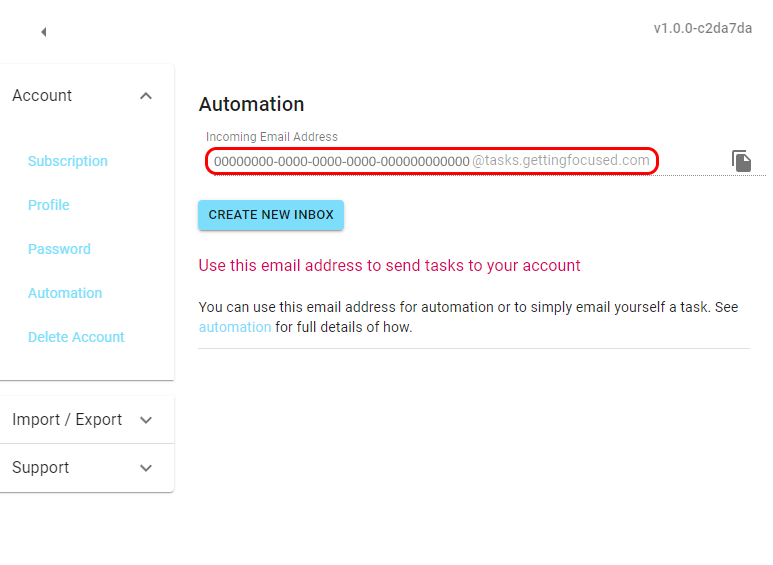Go to the Password page

(x=59, y=249)
